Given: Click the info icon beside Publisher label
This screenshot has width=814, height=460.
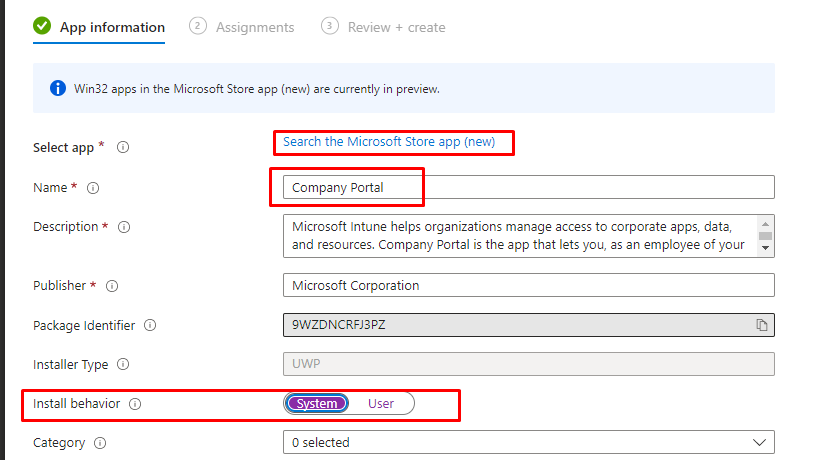Looking at the screenshot, I should coord(112,286).
